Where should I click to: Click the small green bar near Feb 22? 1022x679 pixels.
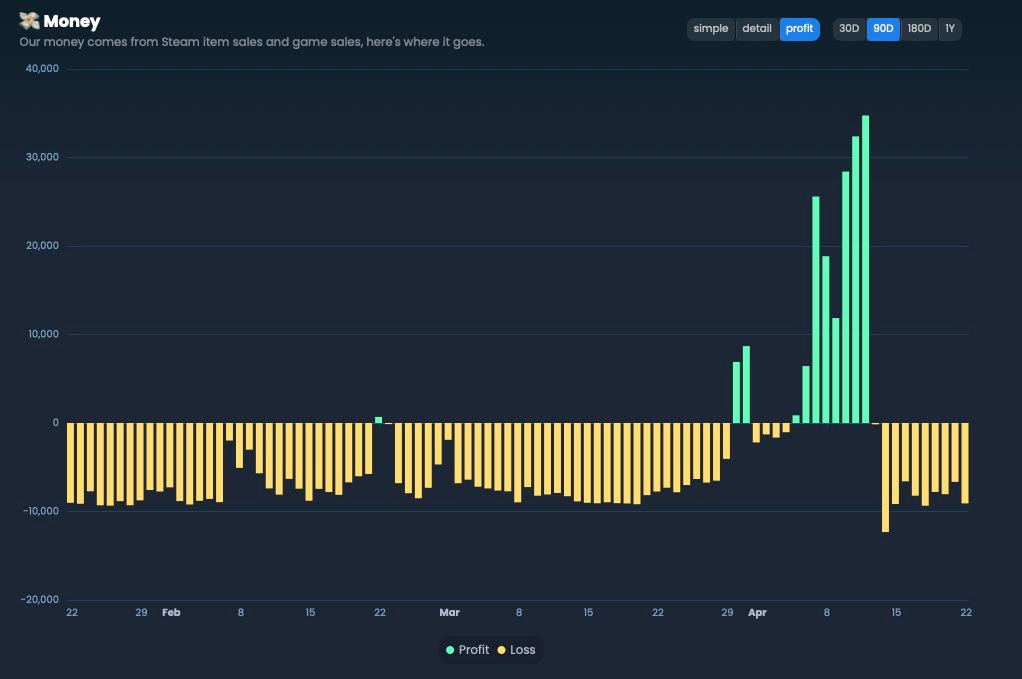(379, 420)
